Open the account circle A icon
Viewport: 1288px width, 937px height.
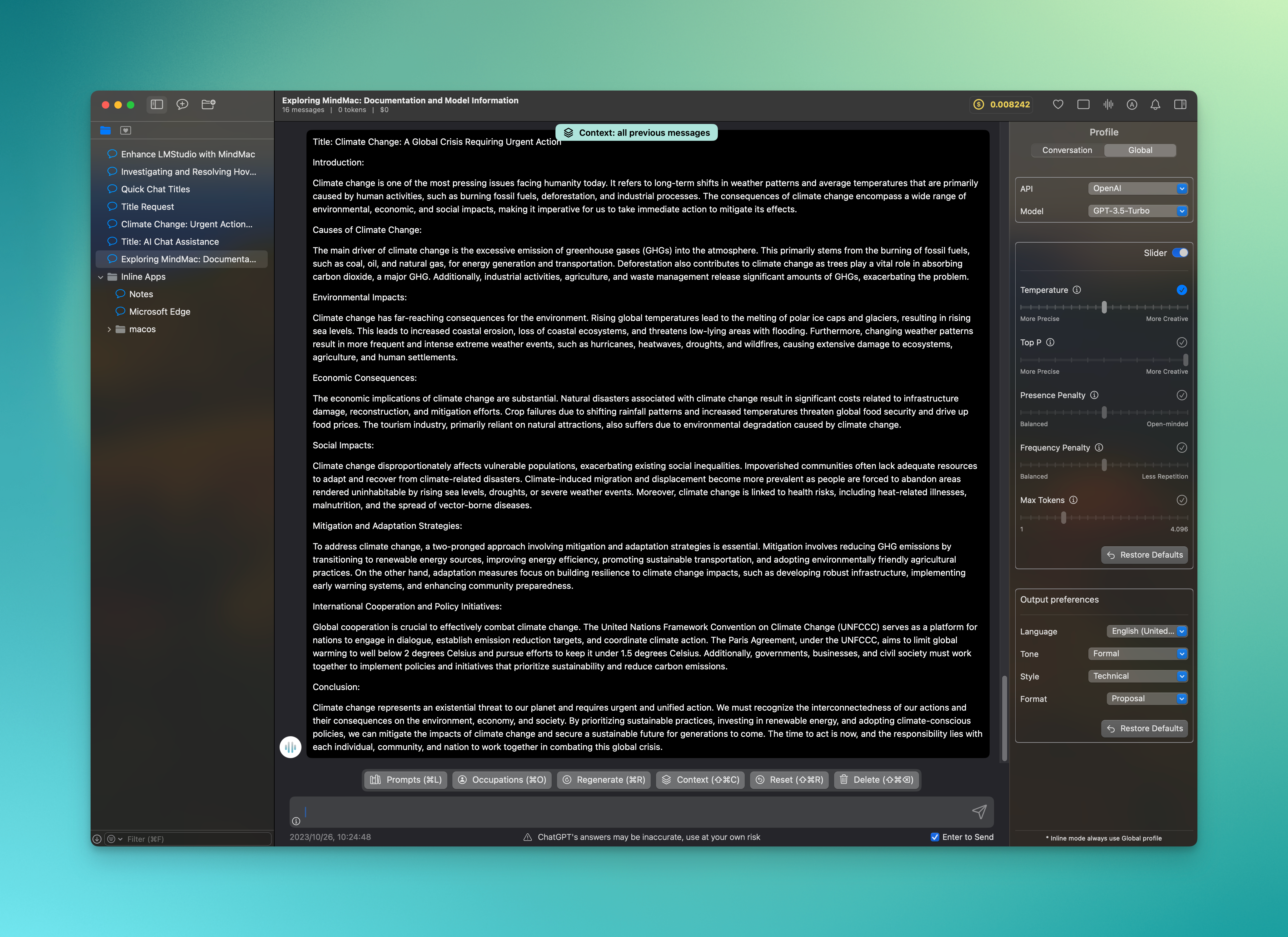pos(1132,104)
